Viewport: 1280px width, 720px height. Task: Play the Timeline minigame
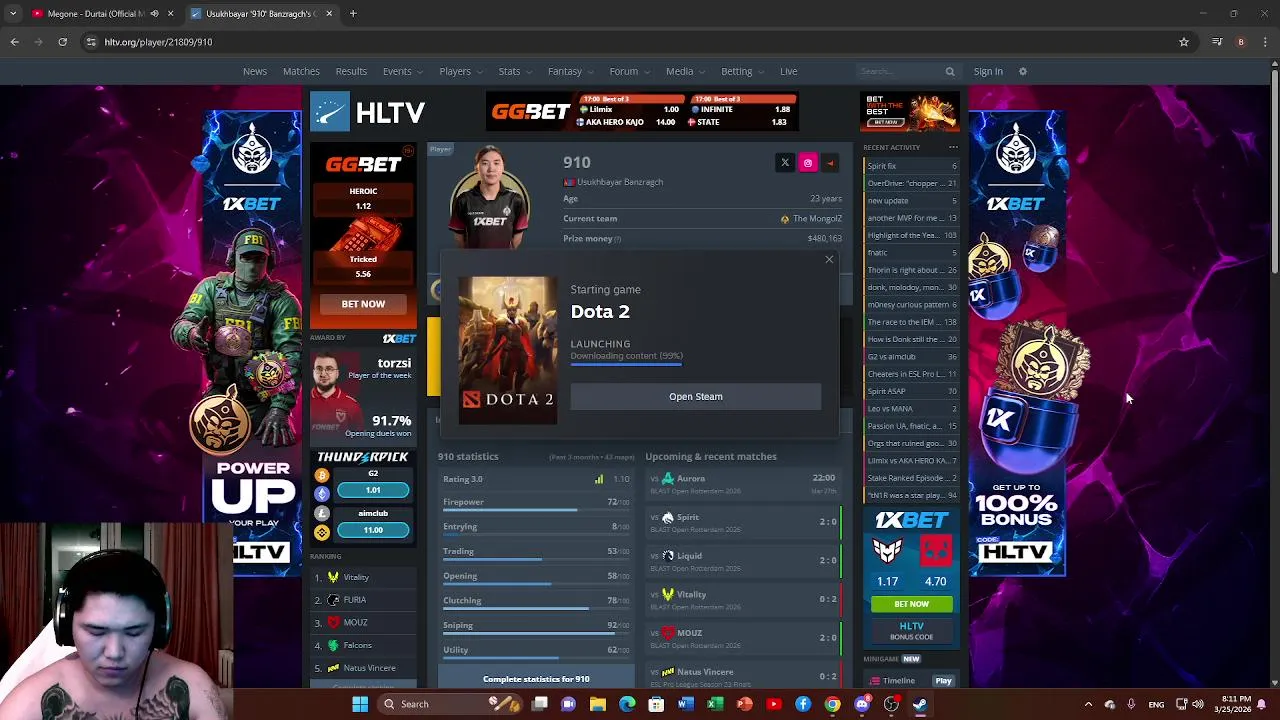943,681
